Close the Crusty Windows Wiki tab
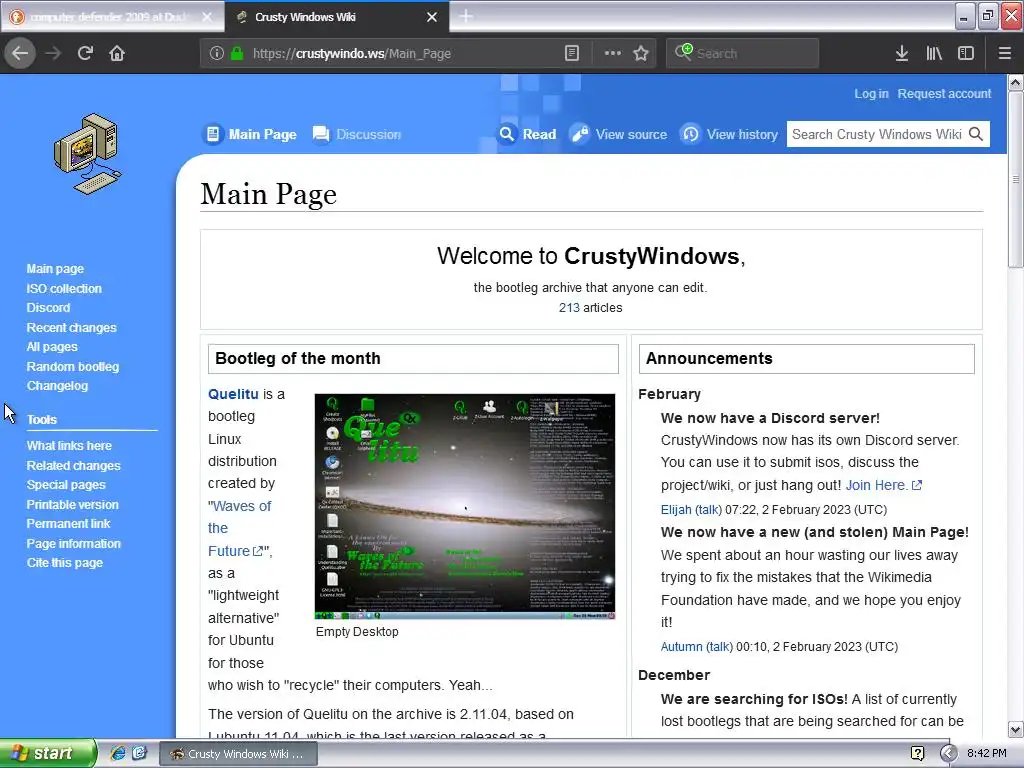1024x768 pixels. (x=432, y=17)
